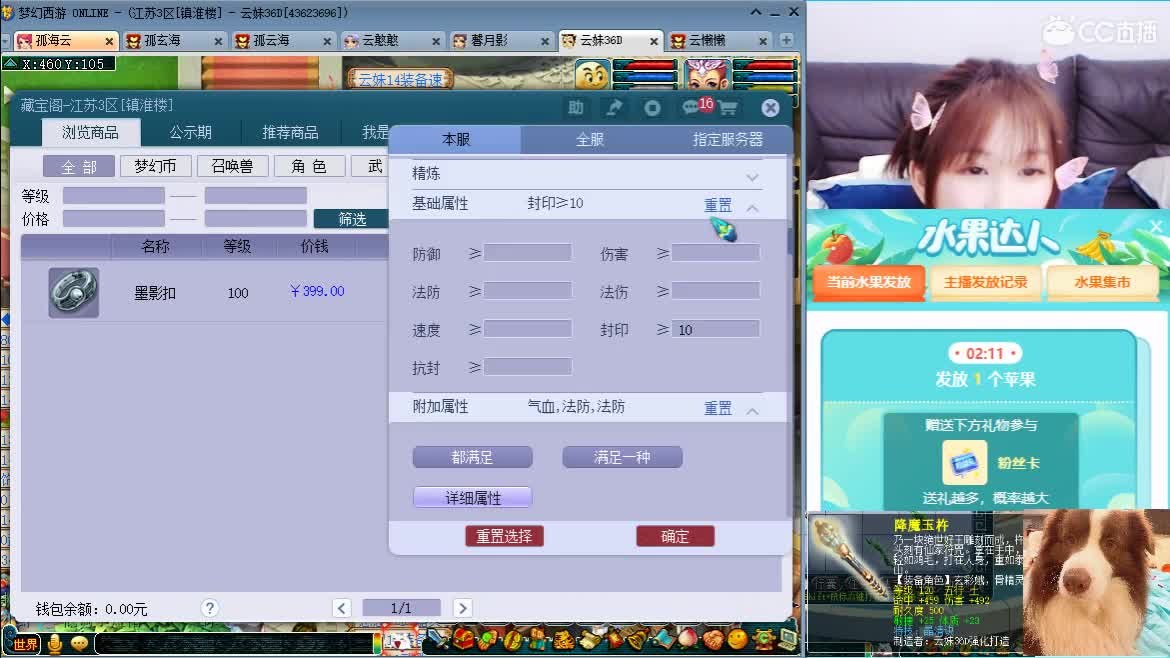Click the smiley face icon in bottom toolbar
1170x658 pixels.
pos(737,639)
